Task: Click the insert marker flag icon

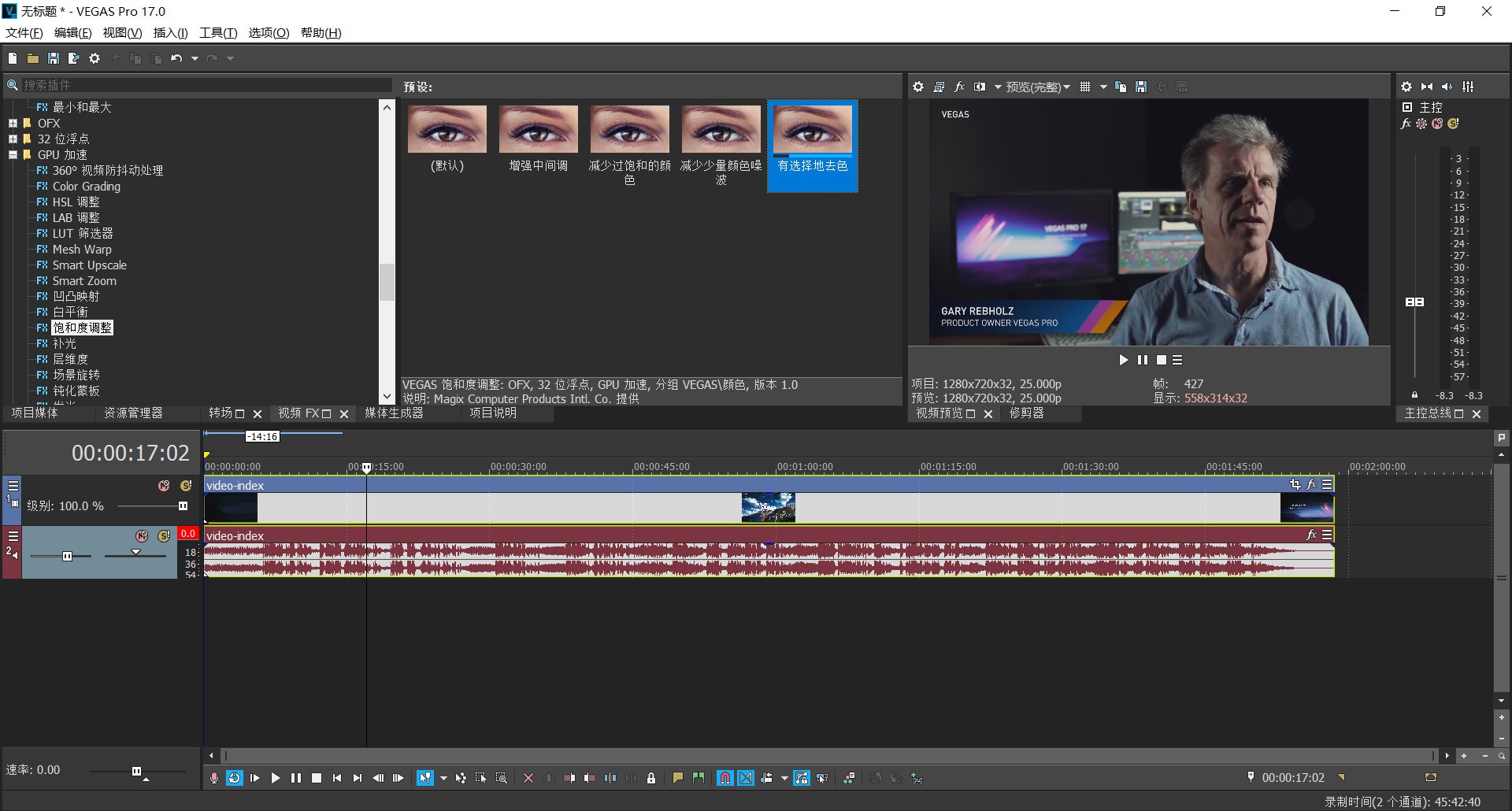Action: [677, 778]
